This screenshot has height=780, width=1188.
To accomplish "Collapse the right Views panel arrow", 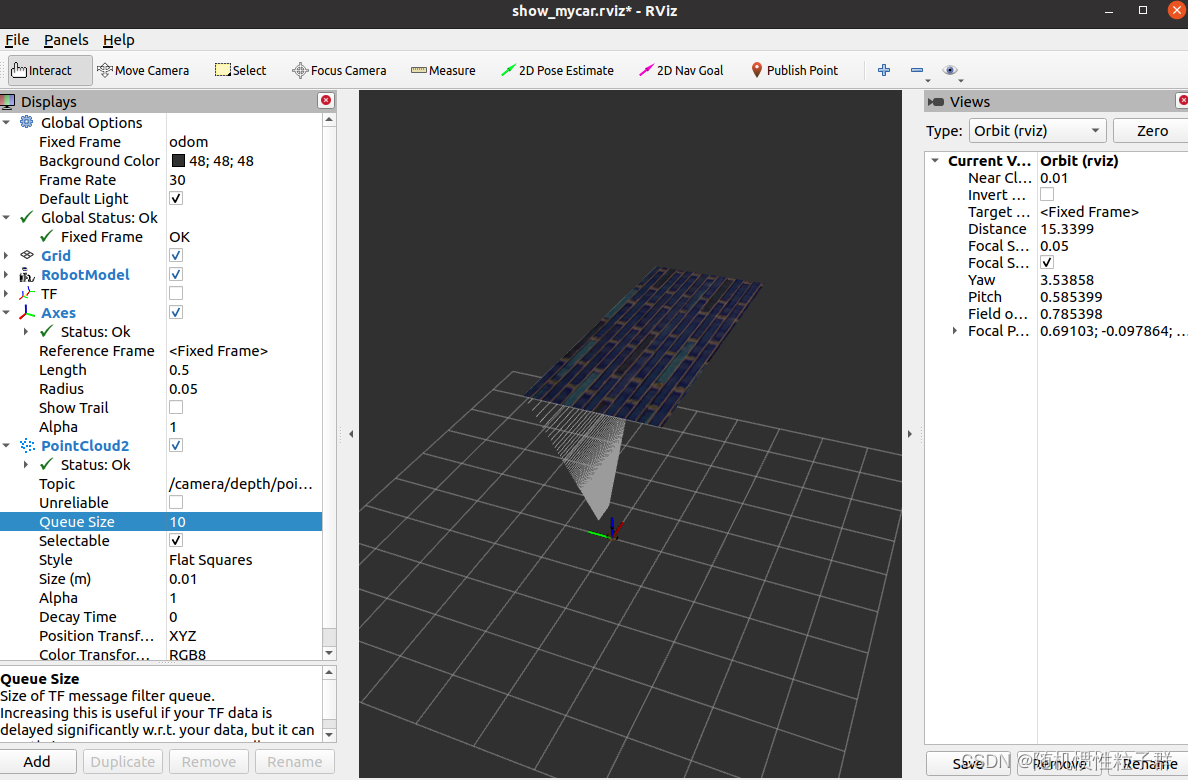I will click(910, 434).
